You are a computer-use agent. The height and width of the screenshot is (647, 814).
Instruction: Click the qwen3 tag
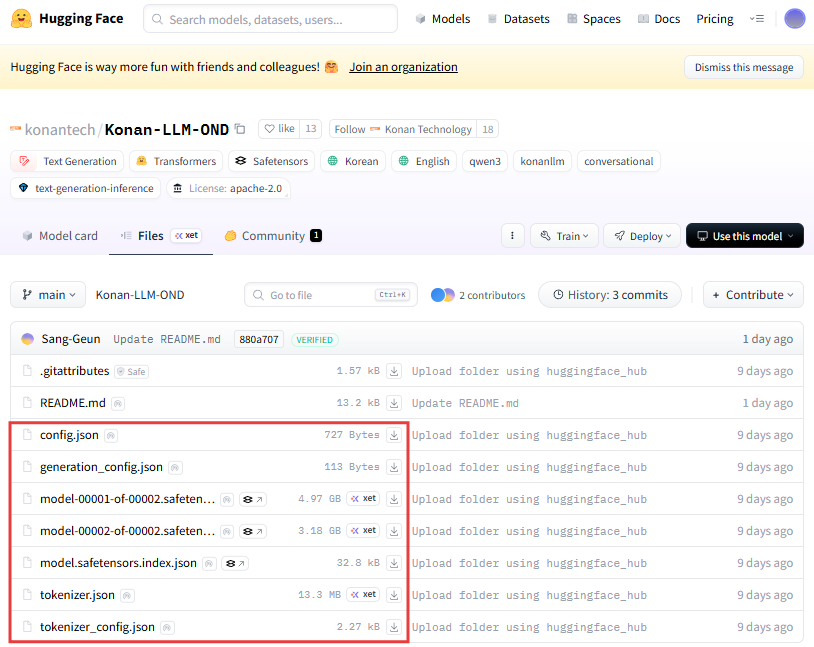tap(485, 161)
